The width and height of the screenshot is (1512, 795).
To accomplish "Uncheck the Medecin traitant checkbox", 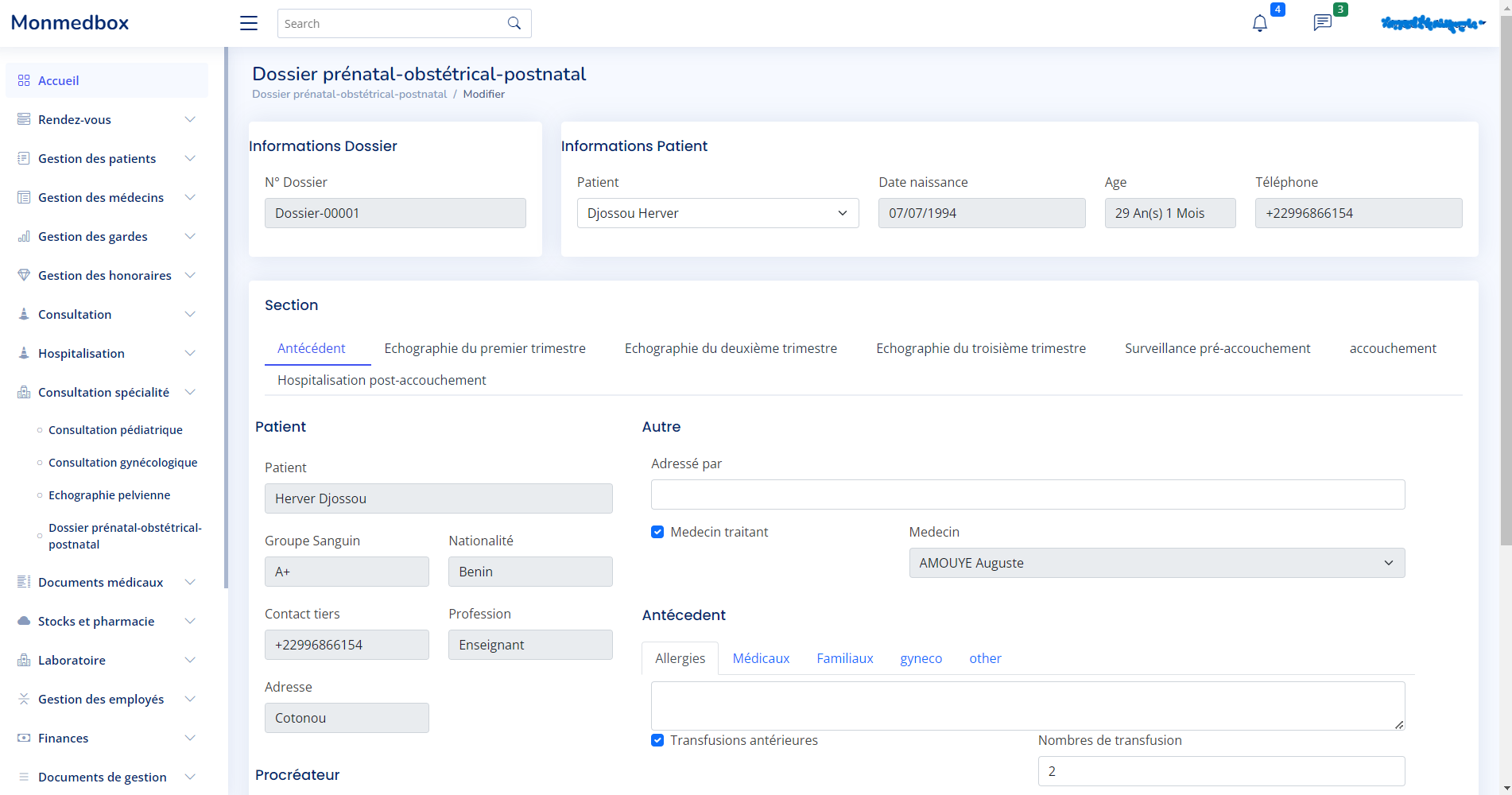I will tap(657, 532).
